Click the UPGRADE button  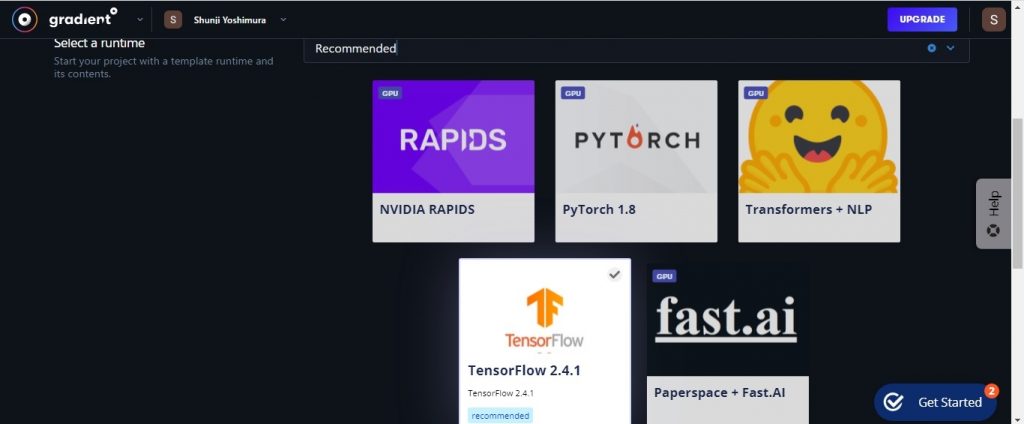click(x=922, y=20)
